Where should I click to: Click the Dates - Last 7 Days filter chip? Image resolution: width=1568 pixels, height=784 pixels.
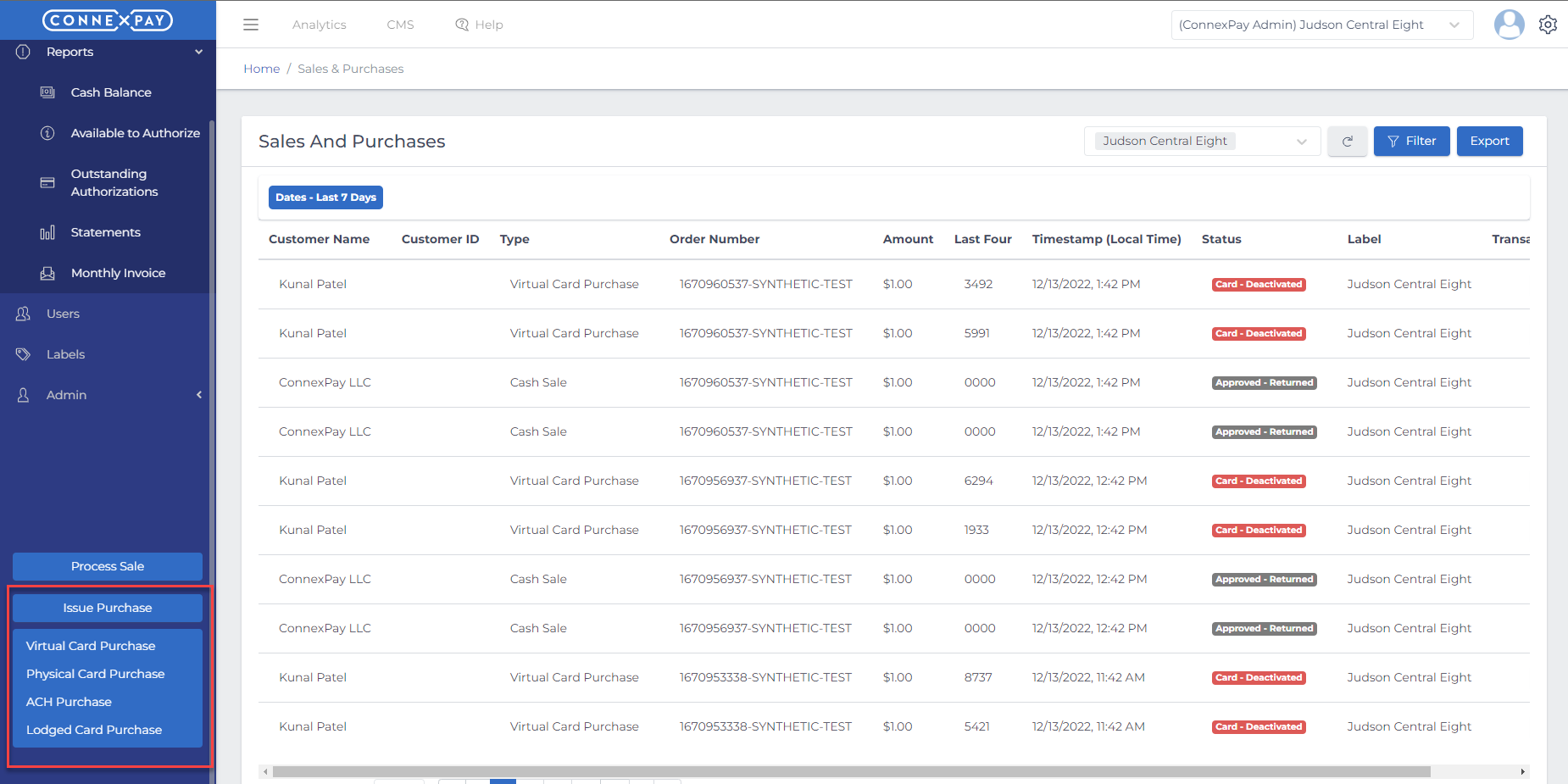point(325,197)
